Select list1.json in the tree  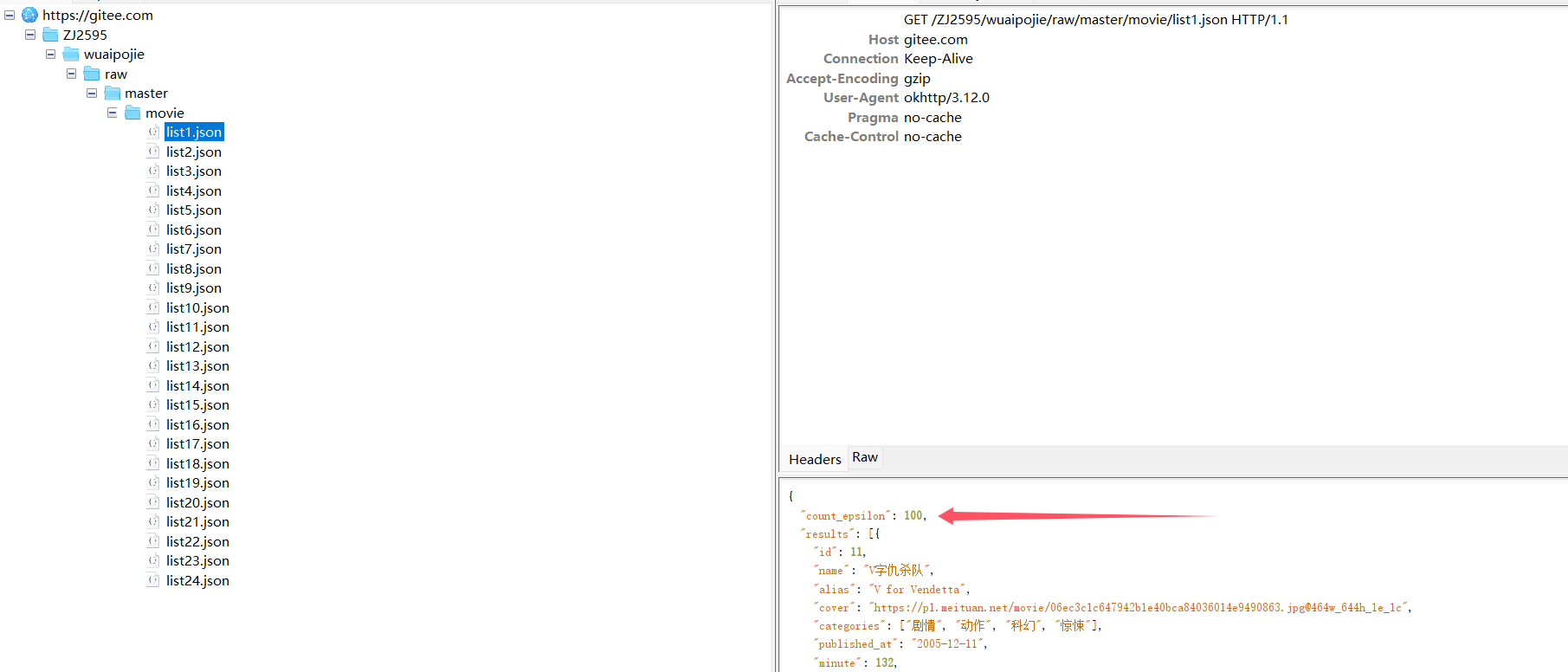coord(194,132)
